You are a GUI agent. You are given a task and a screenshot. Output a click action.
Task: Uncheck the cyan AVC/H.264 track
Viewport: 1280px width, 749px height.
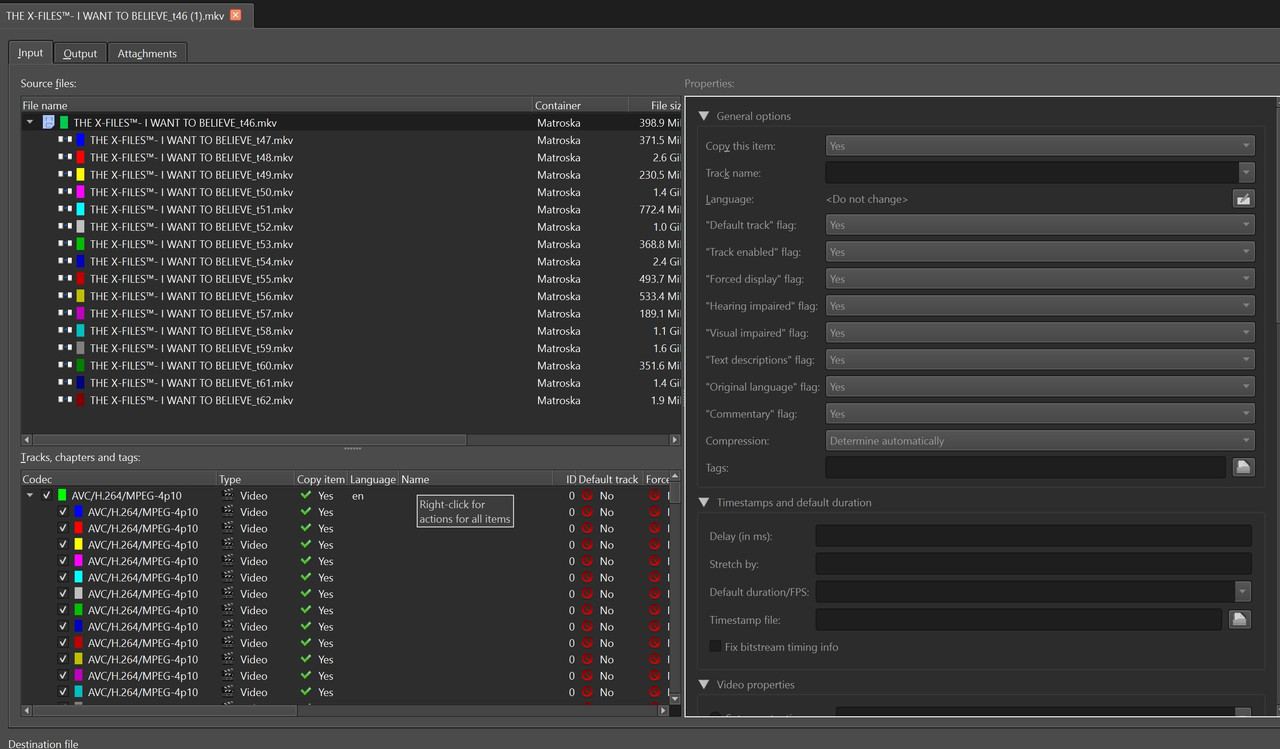tap(63, 577)
